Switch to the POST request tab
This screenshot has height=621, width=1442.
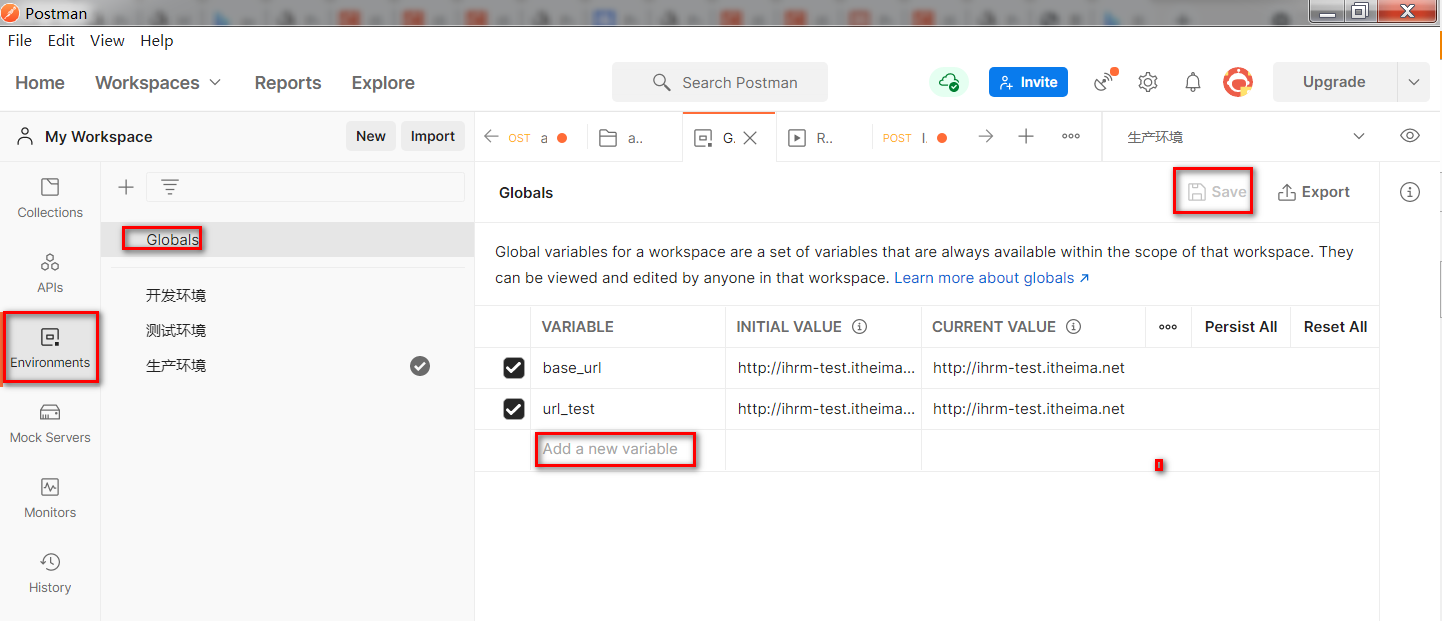point(915,138)
